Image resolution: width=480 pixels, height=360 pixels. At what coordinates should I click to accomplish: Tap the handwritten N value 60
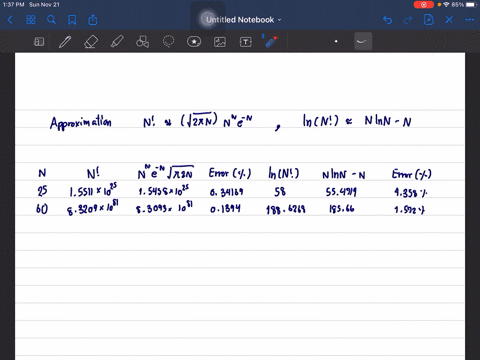[x=42, y=209]
